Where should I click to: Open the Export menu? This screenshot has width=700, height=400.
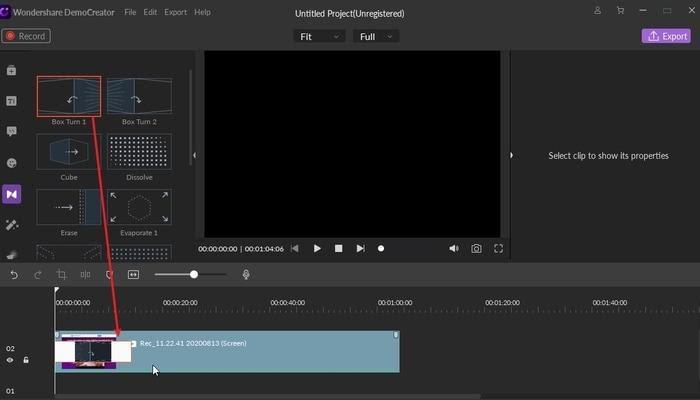(175, 12)
